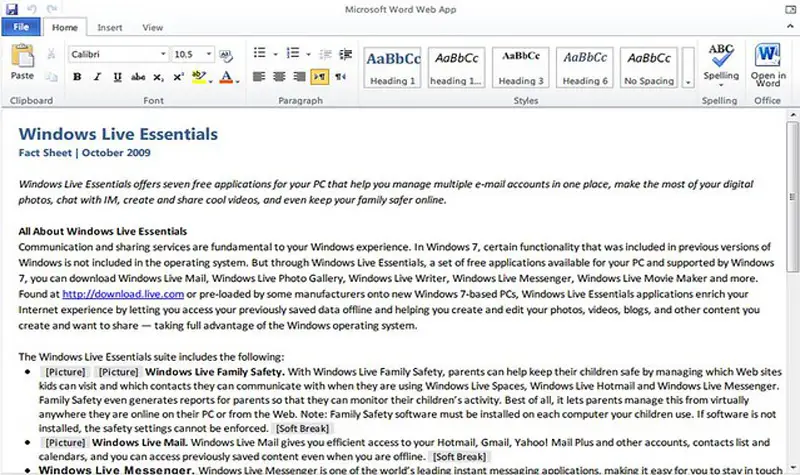The height and width of the screenshot is (475, 800).
Task: Click the Cut scissors icon
Action: click(51, 54)
